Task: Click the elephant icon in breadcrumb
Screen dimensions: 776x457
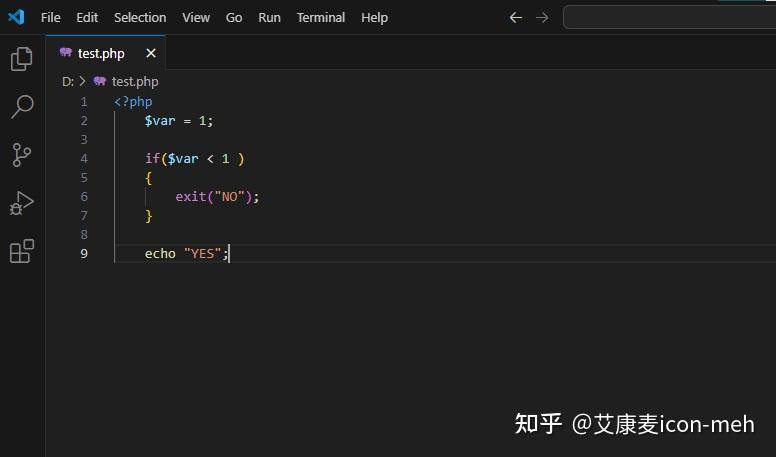Action: 100,81
